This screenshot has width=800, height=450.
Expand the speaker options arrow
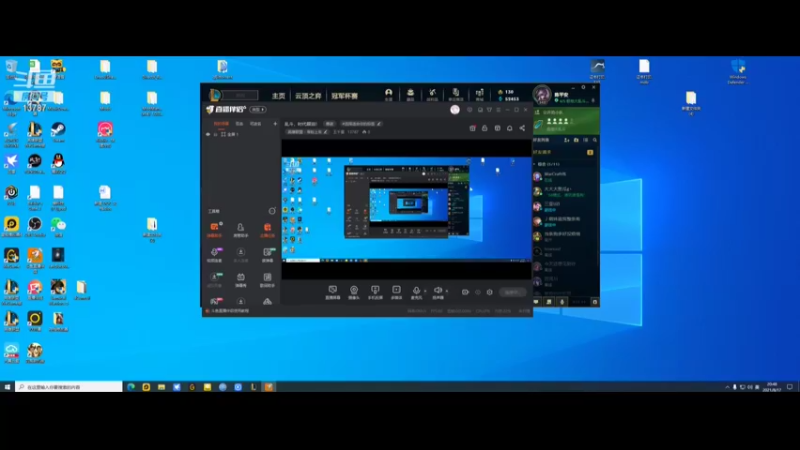pos(447,291)
